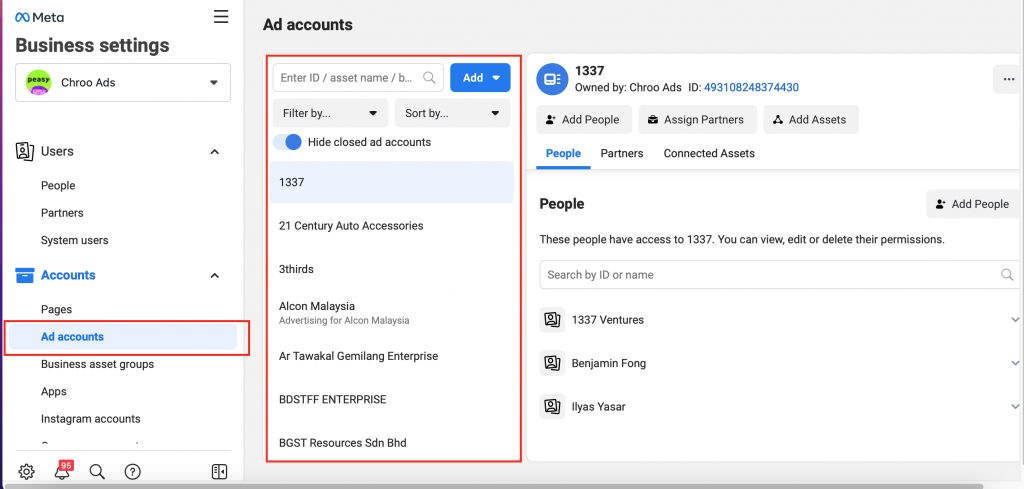Click the Assign Partners button
This screenshot has height=489, width=1024.
(697, 119)
